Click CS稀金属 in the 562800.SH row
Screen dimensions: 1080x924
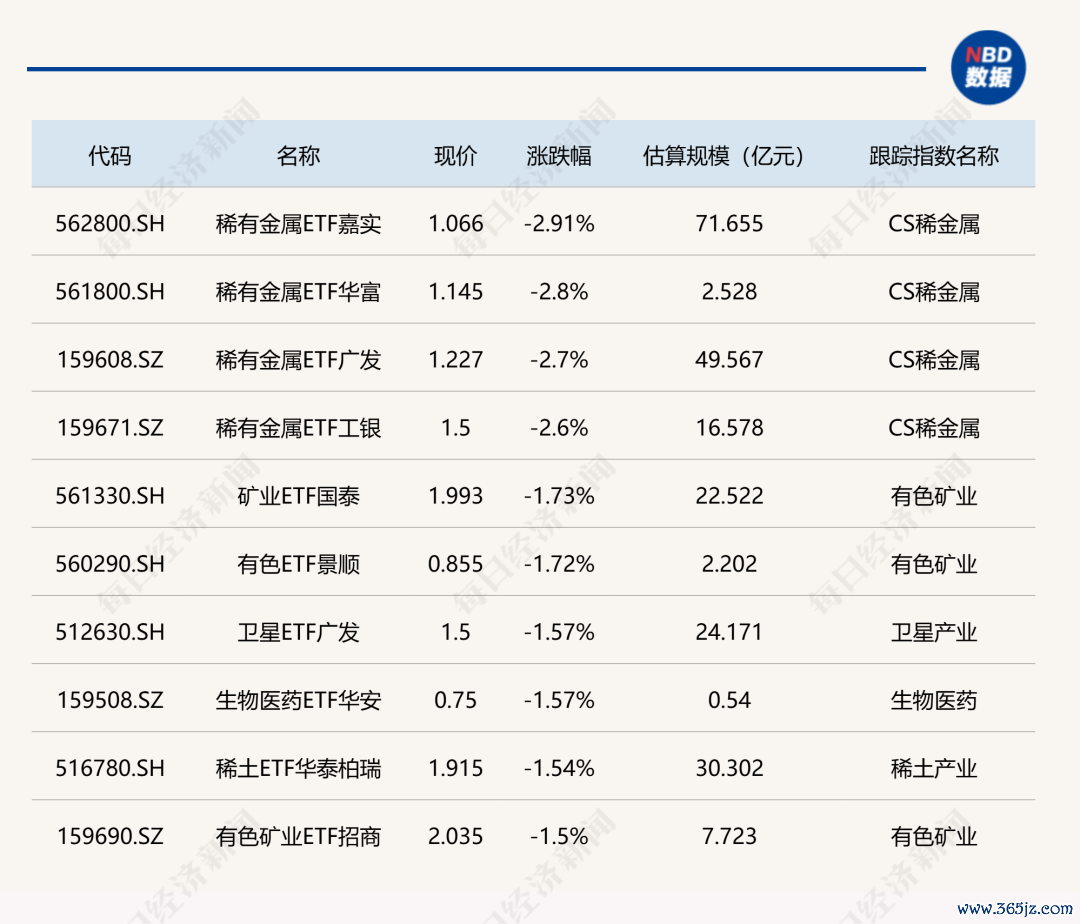click(933, 224)
